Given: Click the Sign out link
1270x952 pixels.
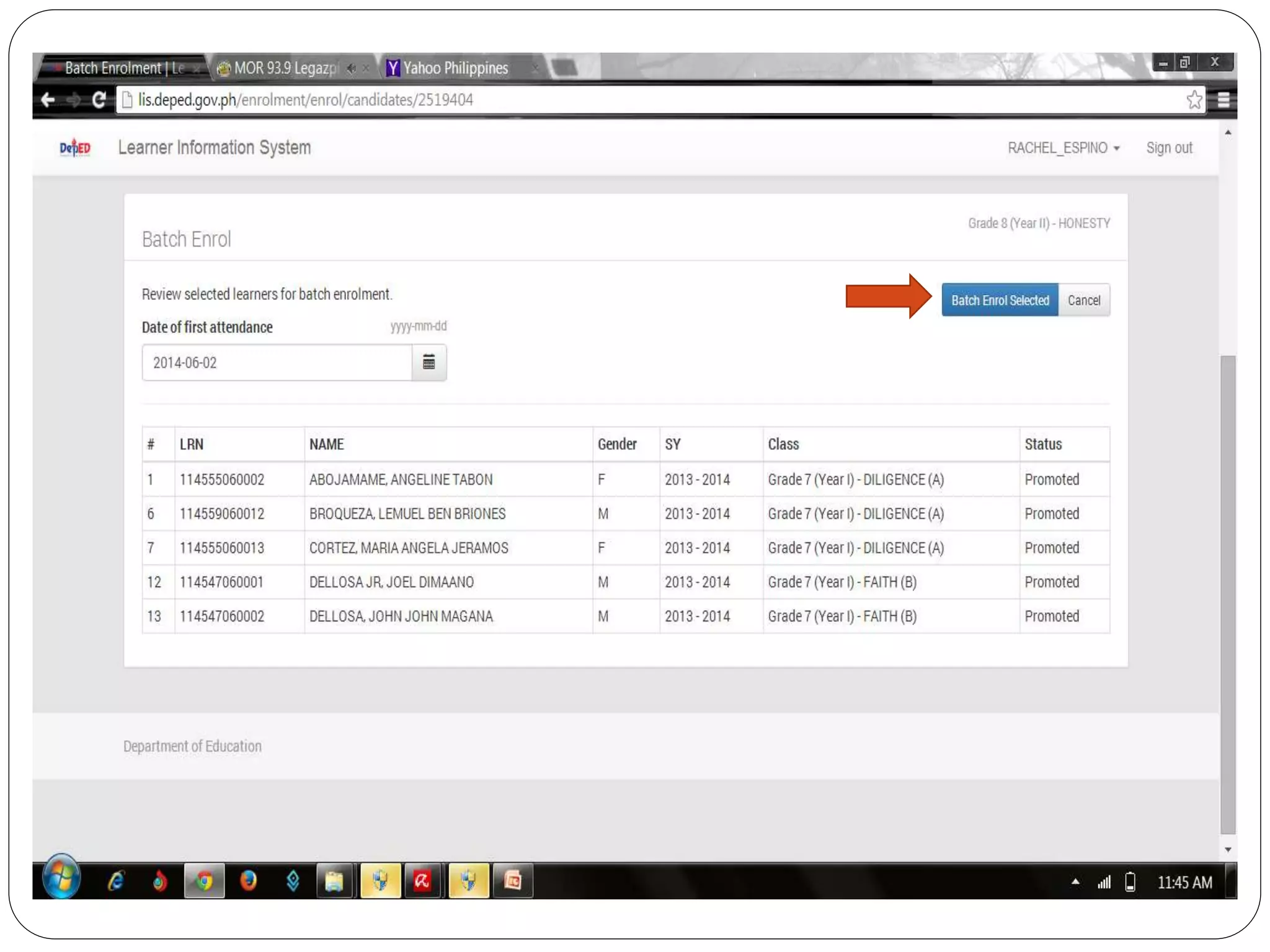Looking at the screenshot, I should click(1169, 148).
